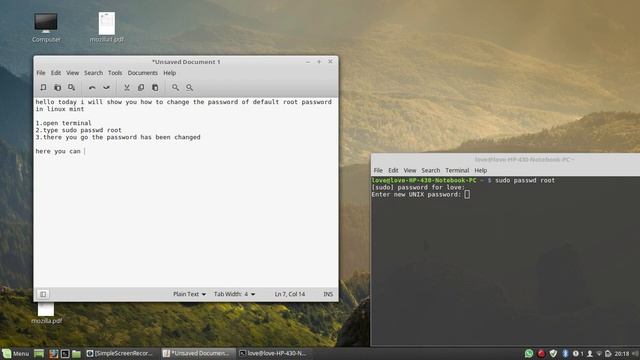Image resolution: width=640 pixels, height=360 pixels.
Task: Click the Copy icon in the editor toolbar
Action: [141, 87]
